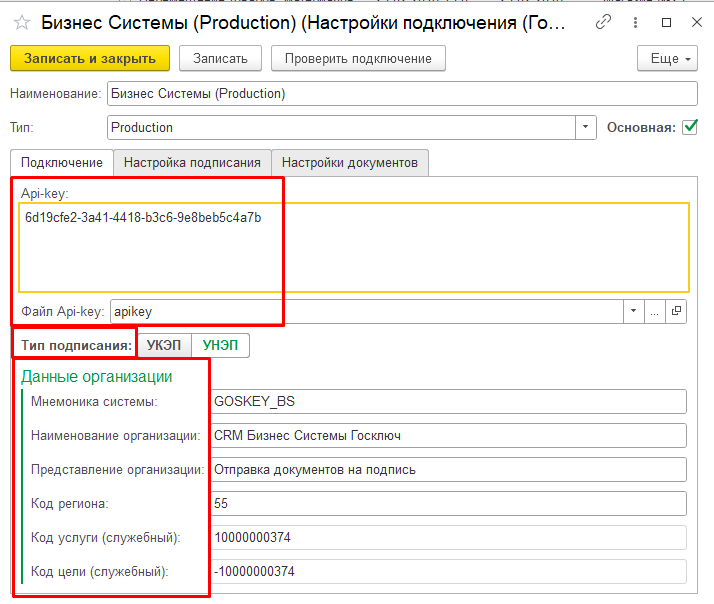Click into the Api-key text area

(354, 247)
